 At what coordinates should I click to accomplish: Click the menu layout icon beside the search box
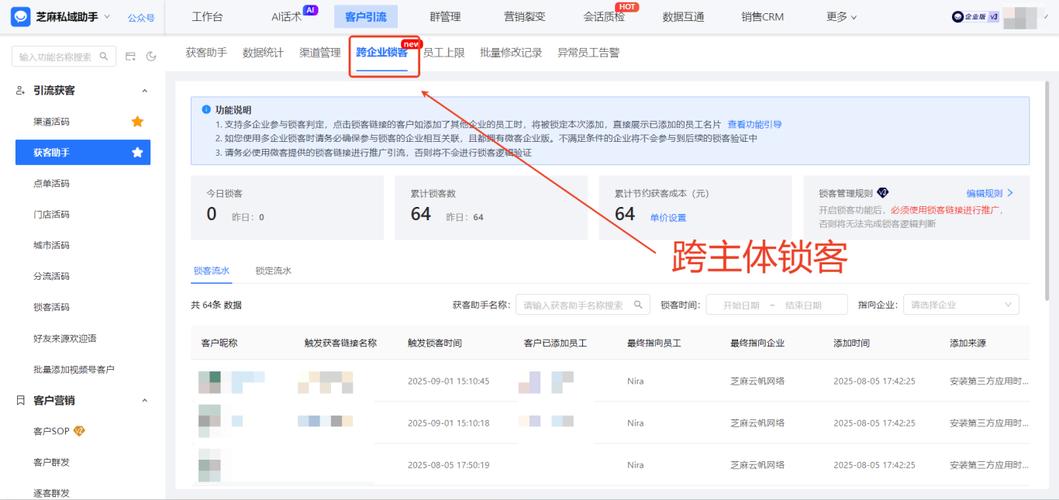tap(131, 57)
